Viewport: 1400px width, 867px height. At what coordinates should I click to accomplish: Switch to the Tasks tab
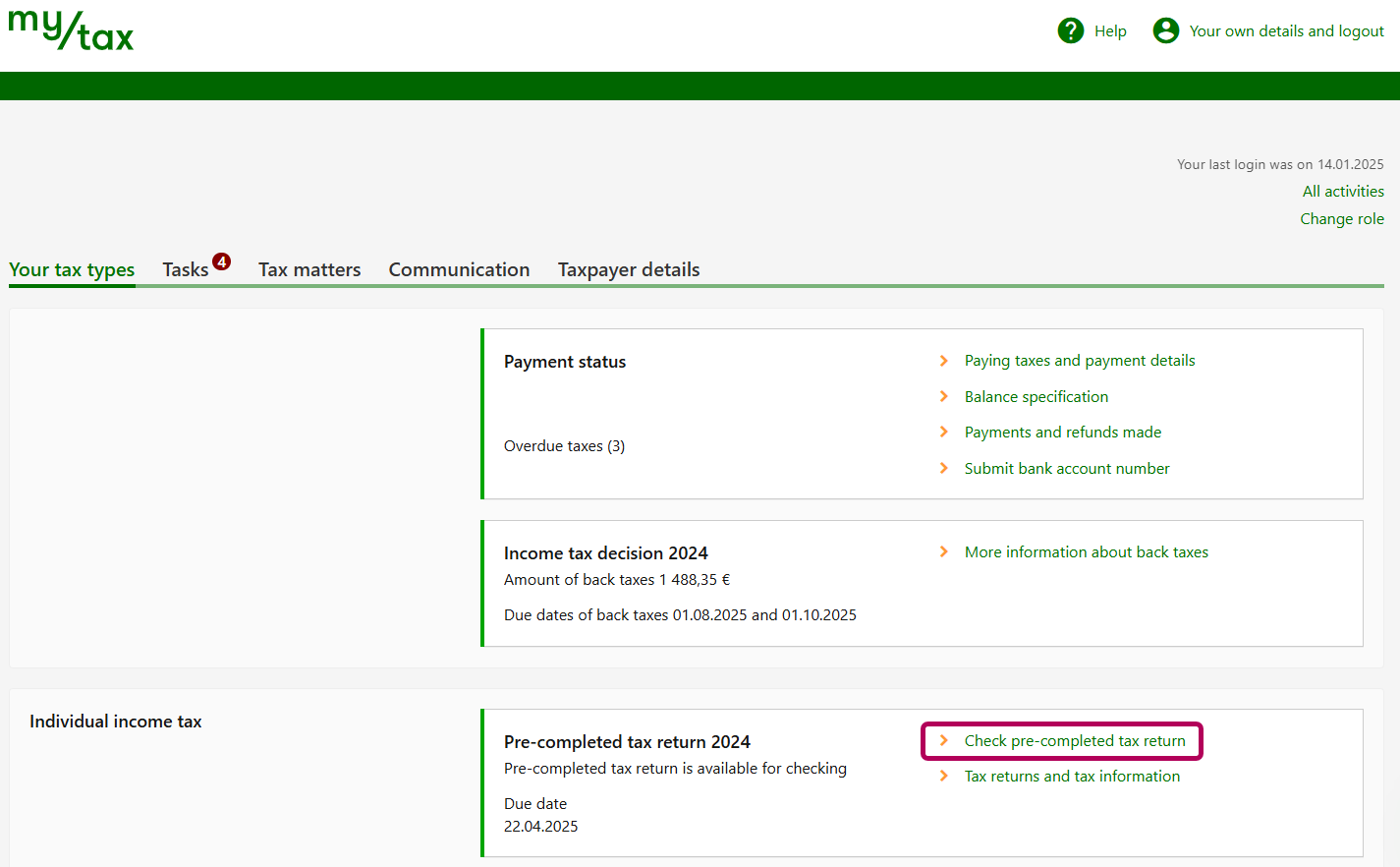(186, 269)
